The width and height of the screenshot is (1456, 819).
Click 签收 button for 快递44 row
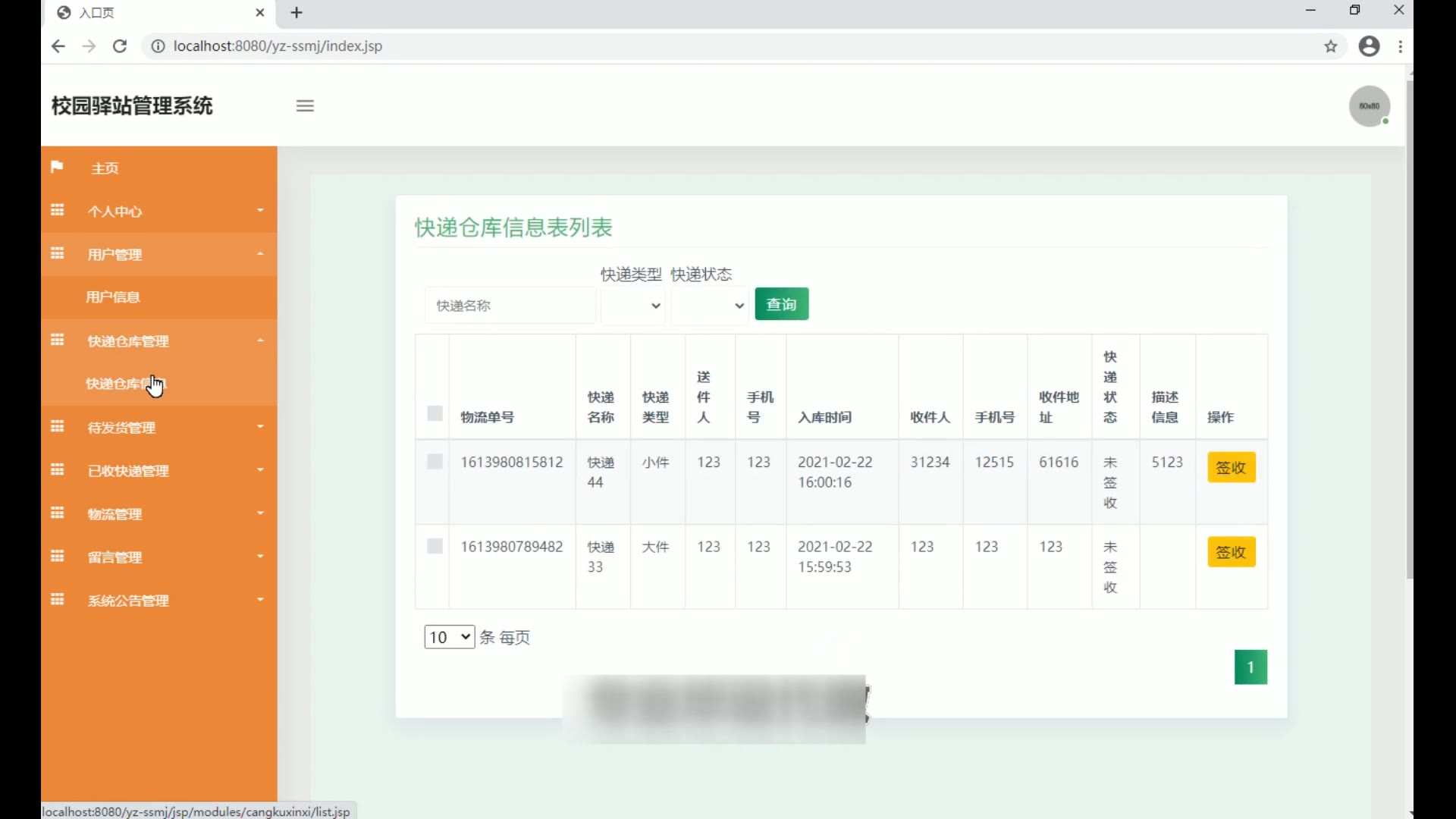pos(1231,468)
